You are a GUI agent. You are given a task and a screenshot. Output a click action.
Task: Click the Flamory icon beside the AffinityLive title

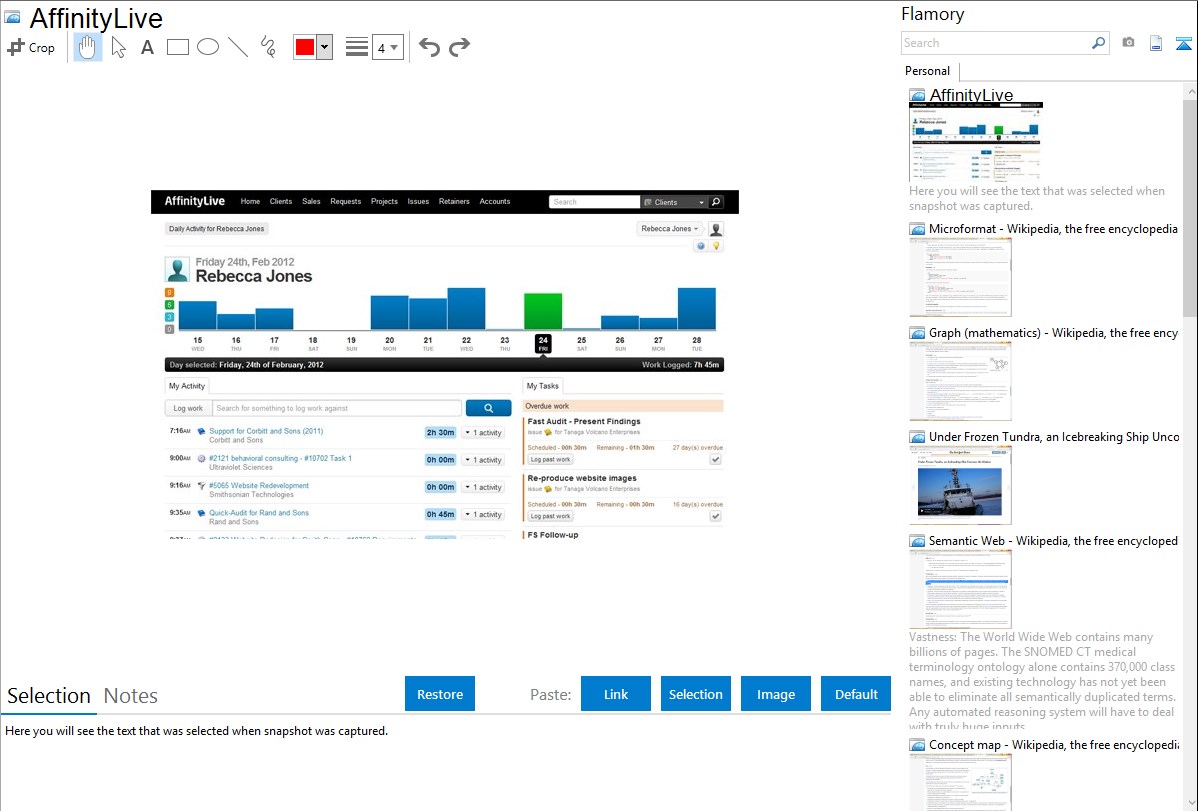[12, 17]
